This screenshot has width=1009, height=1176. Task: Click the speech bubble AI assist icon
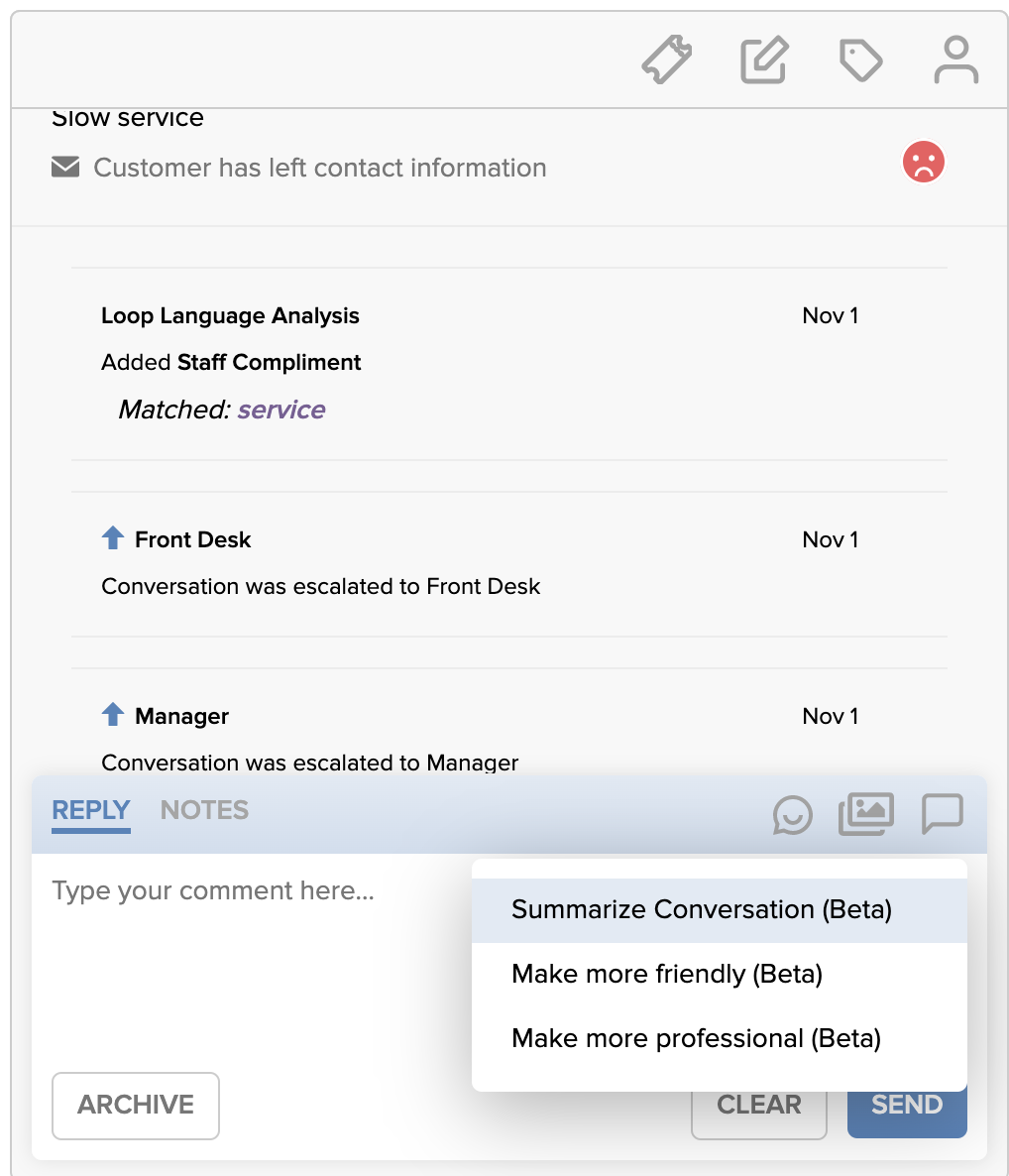point(943,813)
